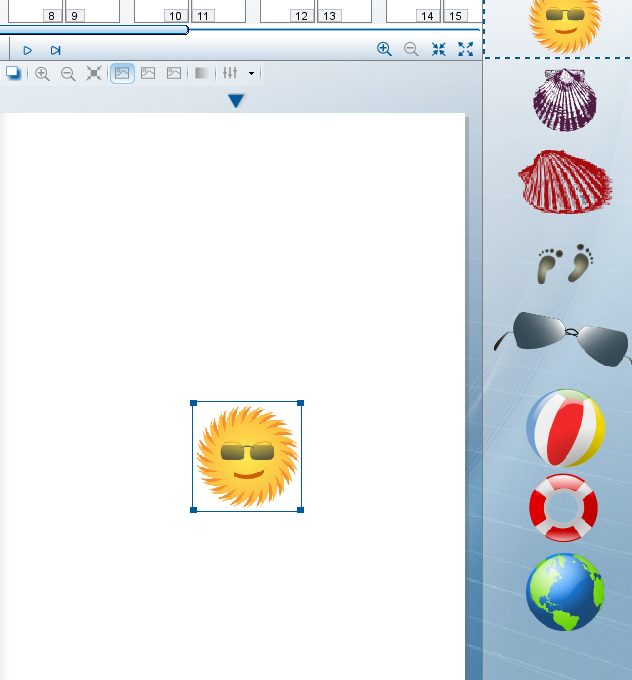
Task: Select the third image view mode icon
Action: (x=174, y=73)
